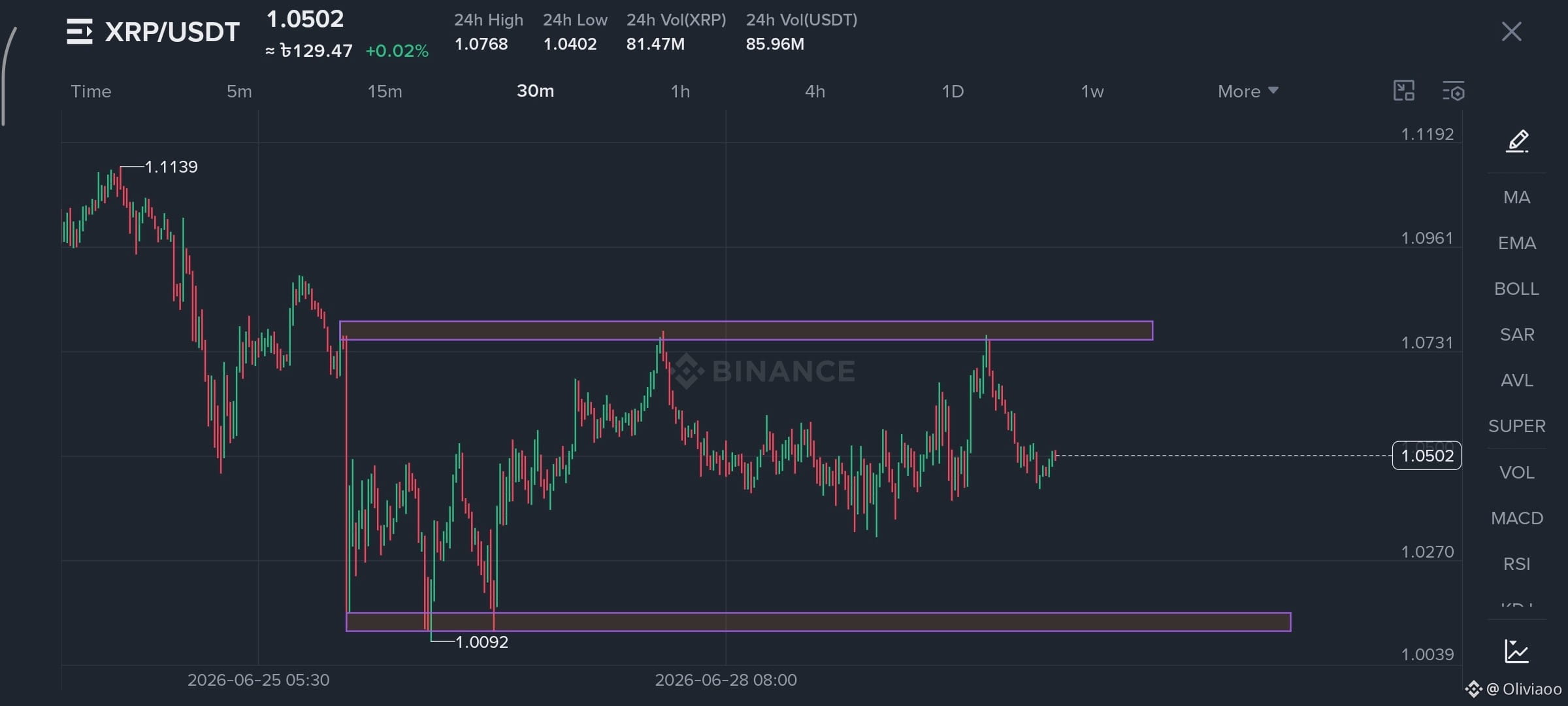Screen dimensions: 1568x706
Task: Open chart settings icon beside layout
Action: coord(1453,91)
